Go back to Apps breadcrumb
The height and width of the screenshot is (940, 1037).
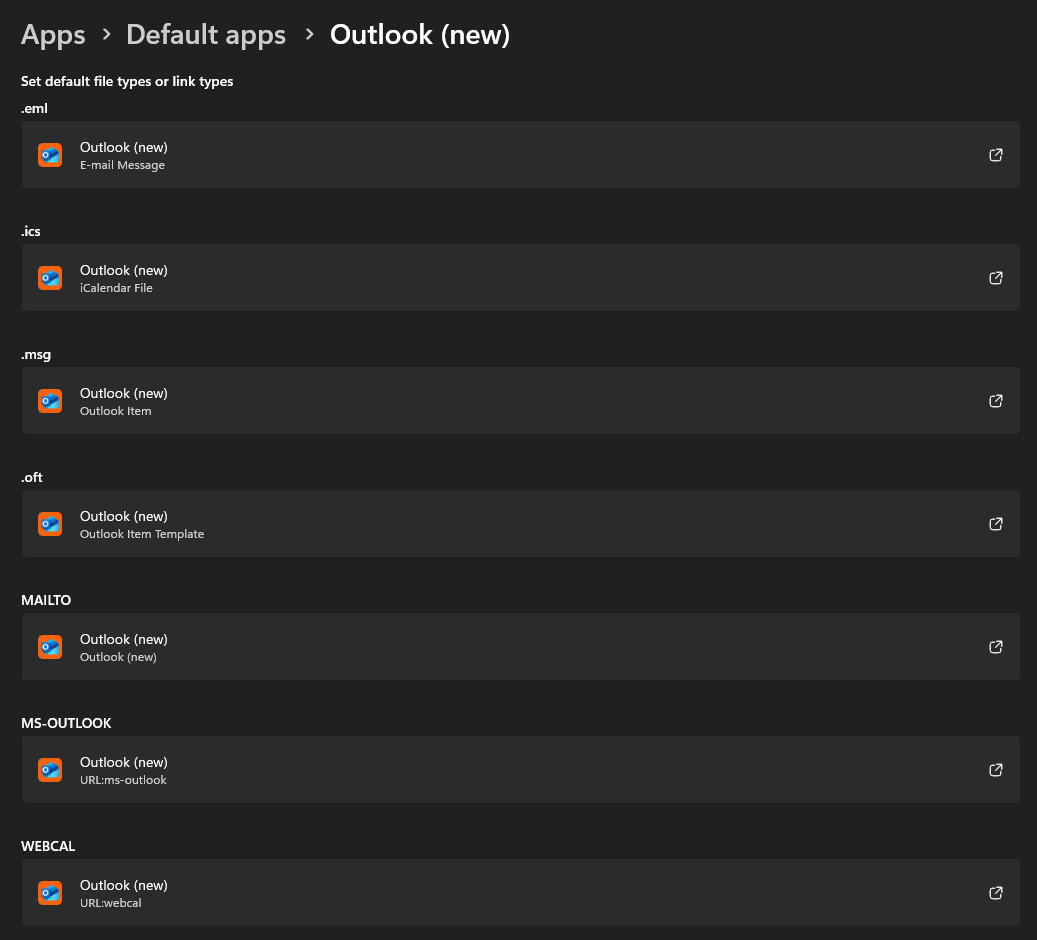pos(53,34)
